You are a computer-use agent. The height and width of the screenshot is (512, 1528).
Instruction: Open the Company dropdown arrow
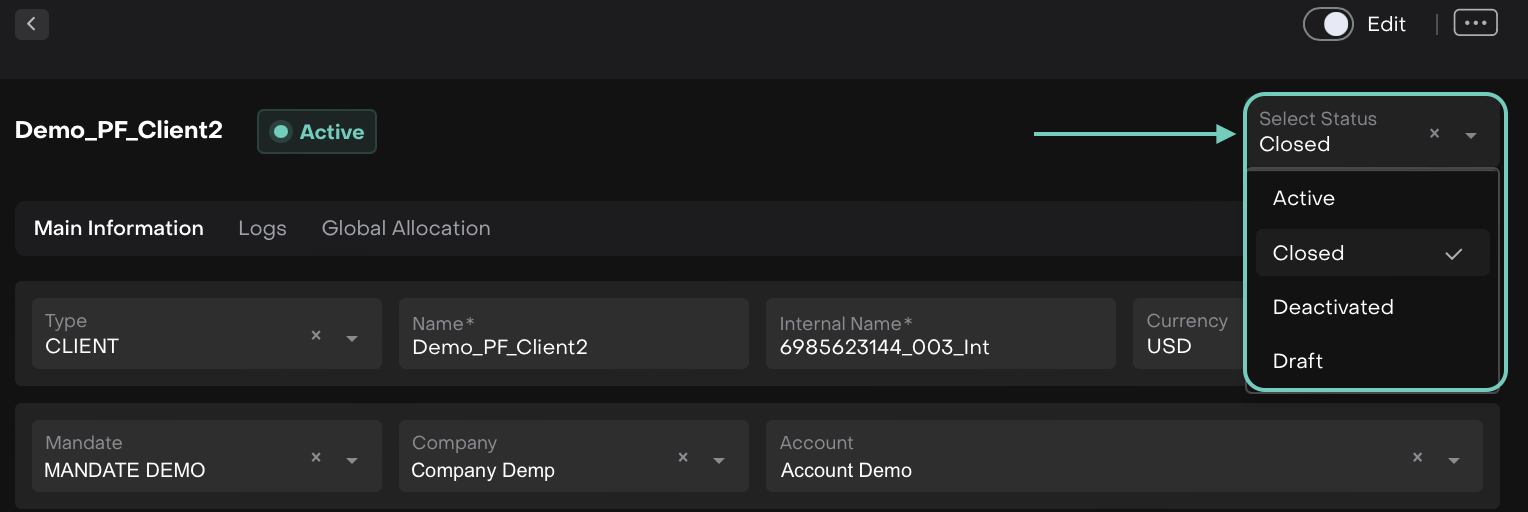point(719,460)
